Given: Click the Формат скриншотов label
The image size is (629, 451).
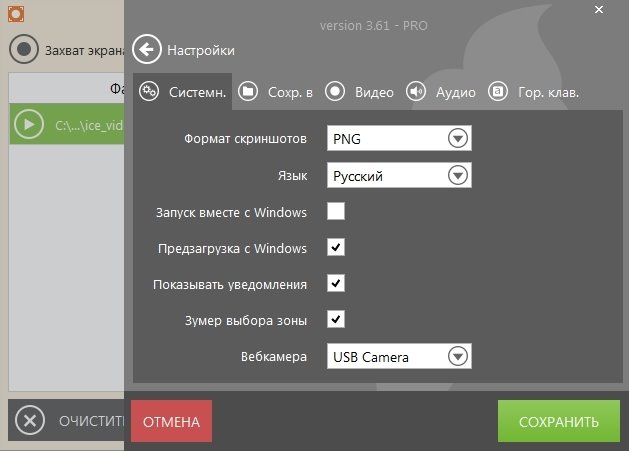Looking at the screenshot, I should (246, 139).
